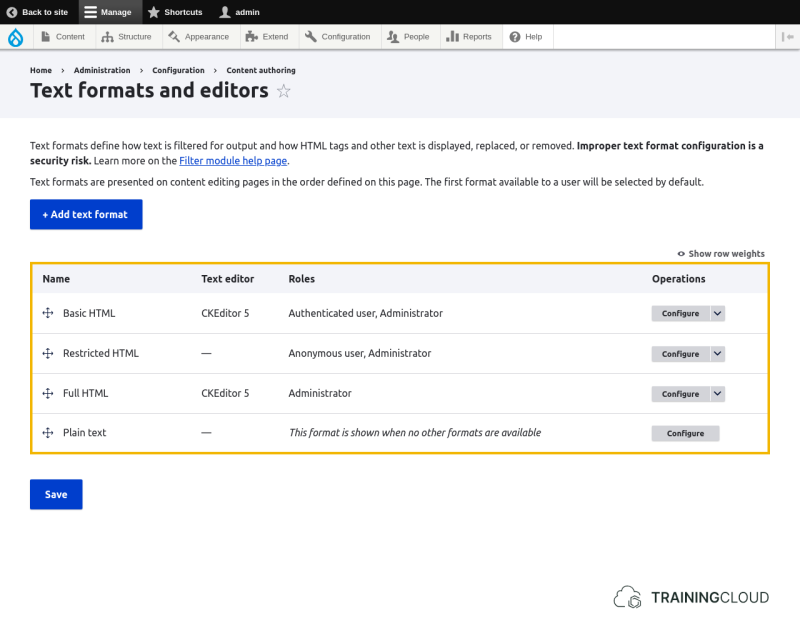Open the Content admin menu

pyautogui.click(x=64, y=37)
